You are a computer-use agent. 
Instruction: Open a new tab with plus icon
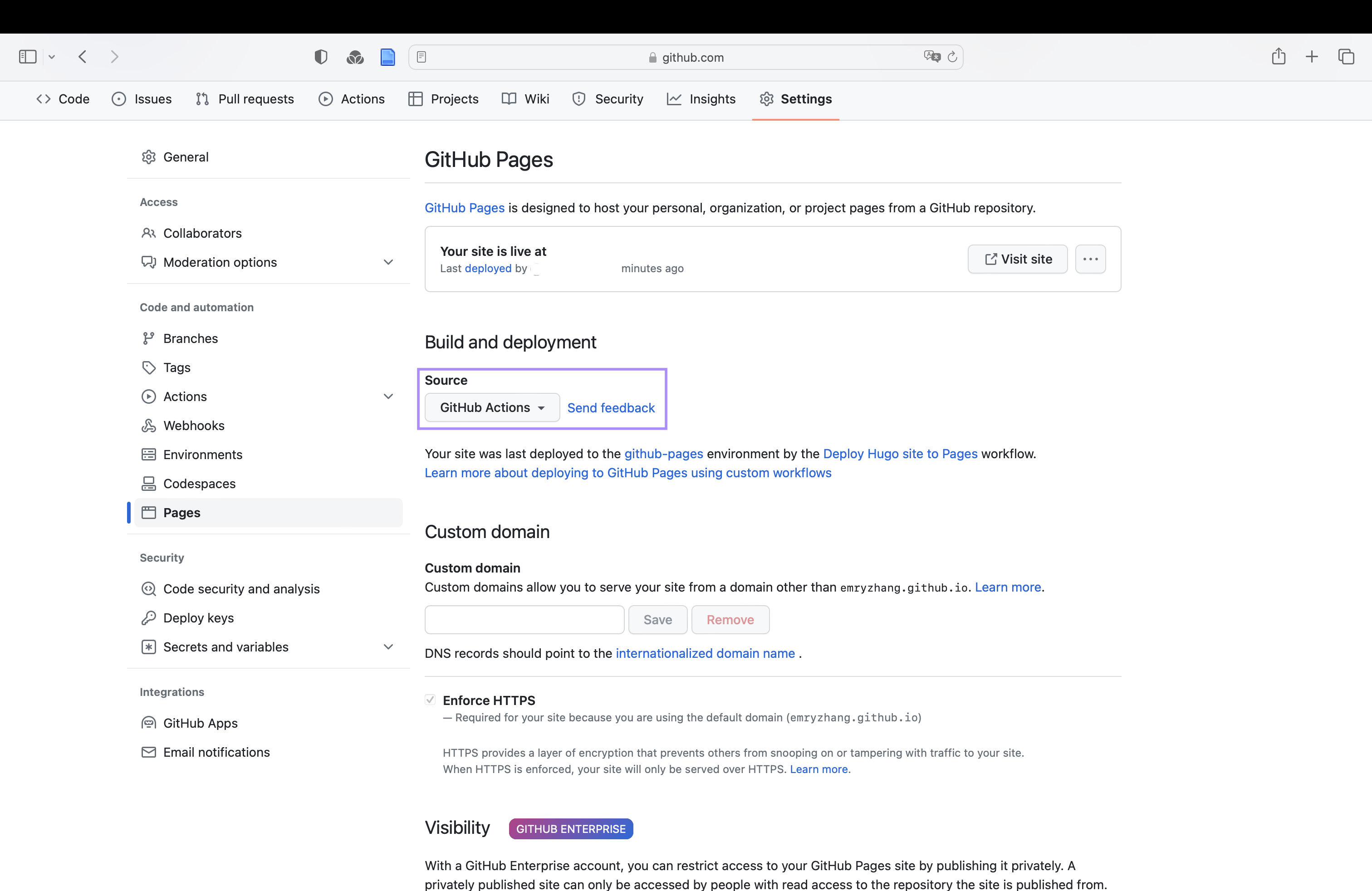point(1312,56)
